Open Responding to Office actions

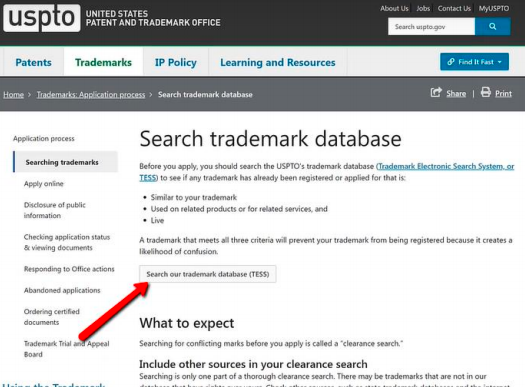coord(69,269)
